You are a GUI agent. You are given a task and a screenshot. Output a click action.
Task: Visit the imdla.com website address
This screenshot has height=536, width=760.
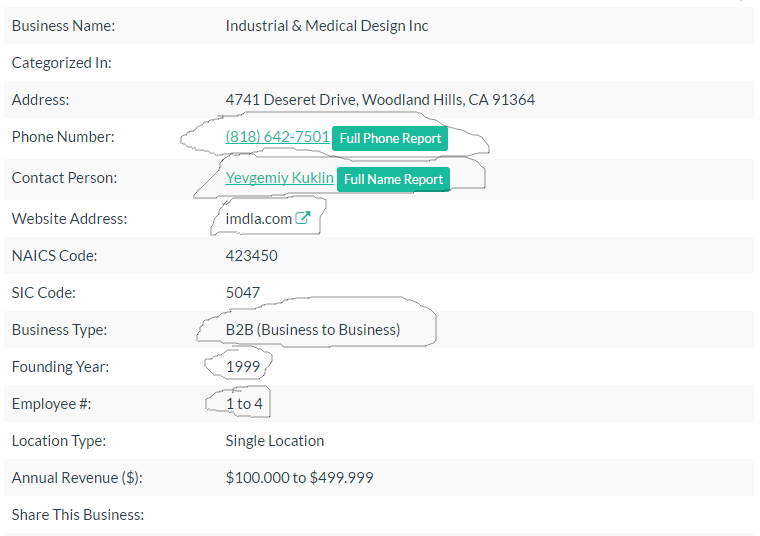point(258,219)
